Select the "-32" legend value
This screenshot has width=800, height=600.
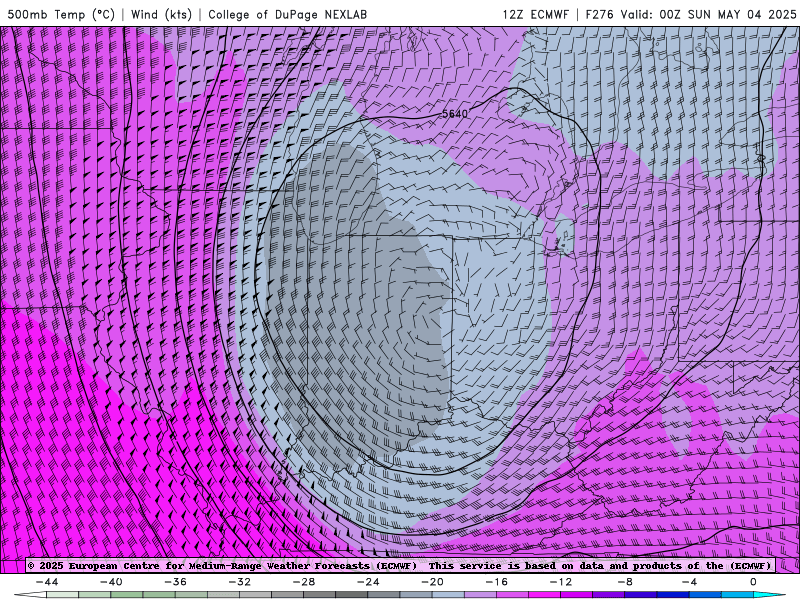(240, 582)
